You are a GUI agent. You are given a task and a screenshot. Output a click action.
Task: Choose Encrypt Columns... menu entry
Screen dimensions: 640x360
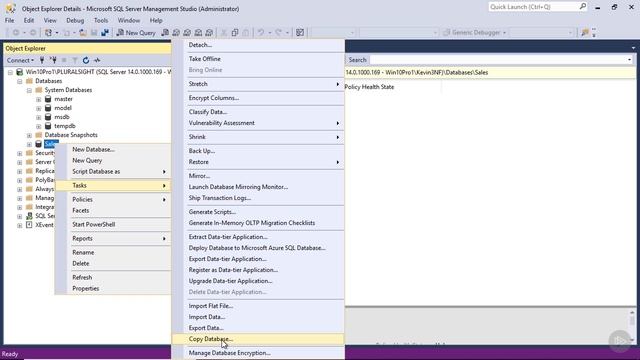258,98
